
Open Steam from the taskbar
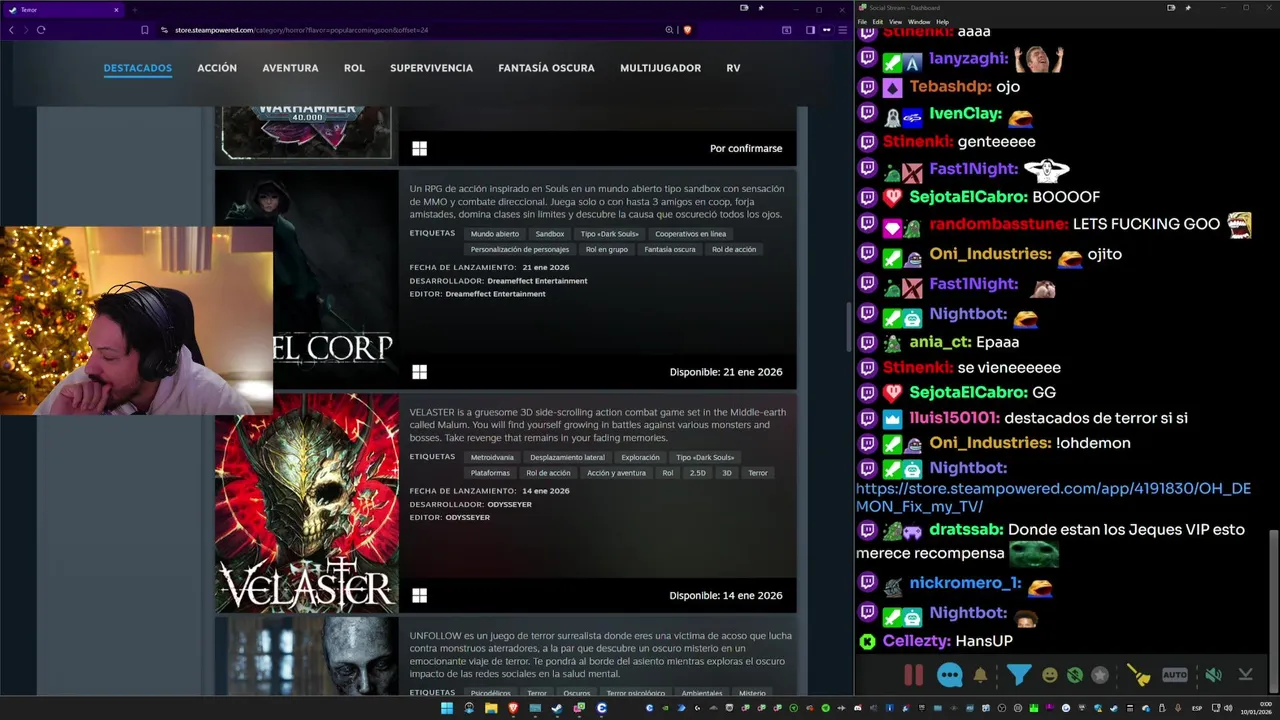tap(557, 708)
